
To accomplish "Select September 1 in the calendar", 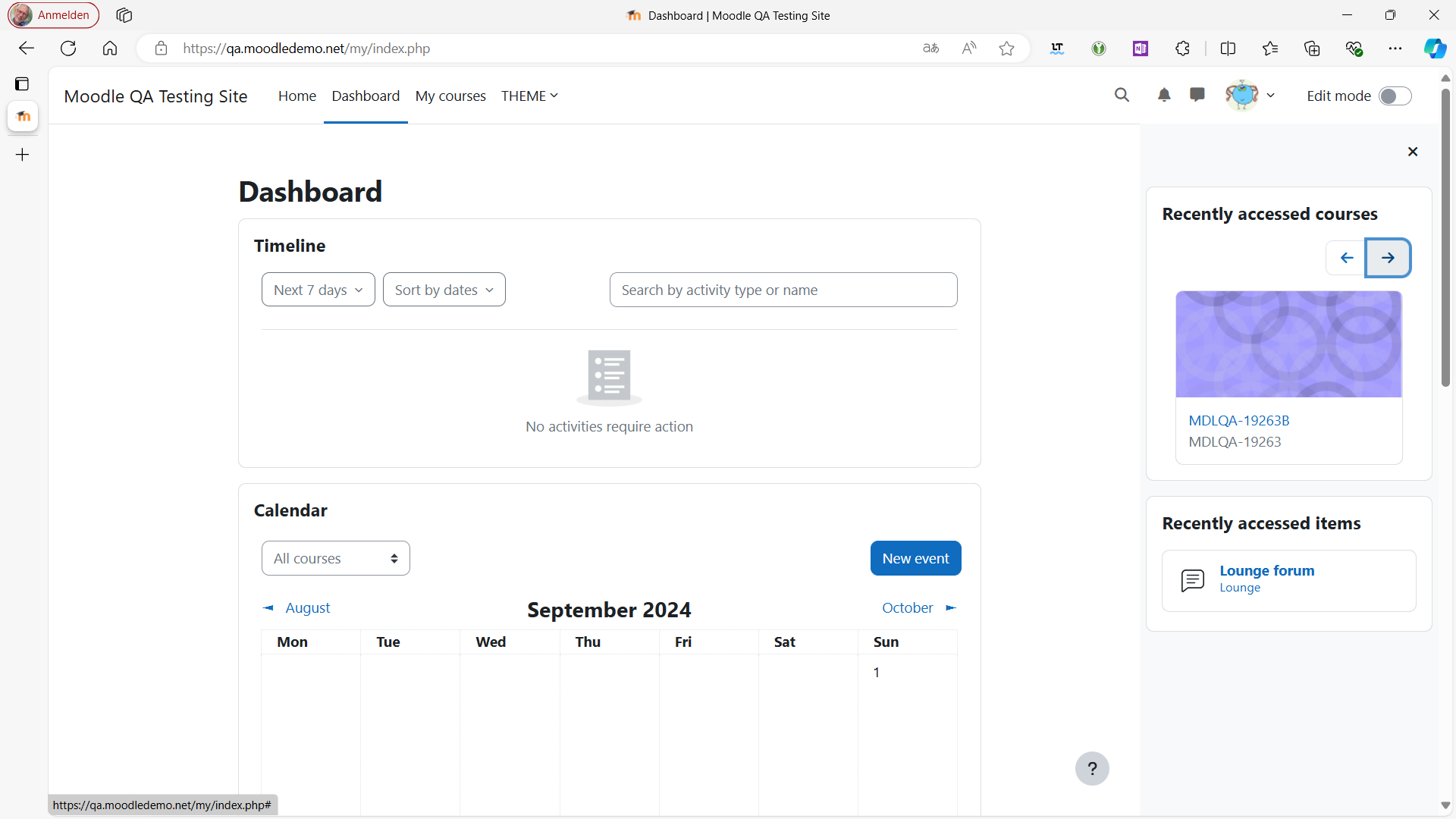I will 877,672.
